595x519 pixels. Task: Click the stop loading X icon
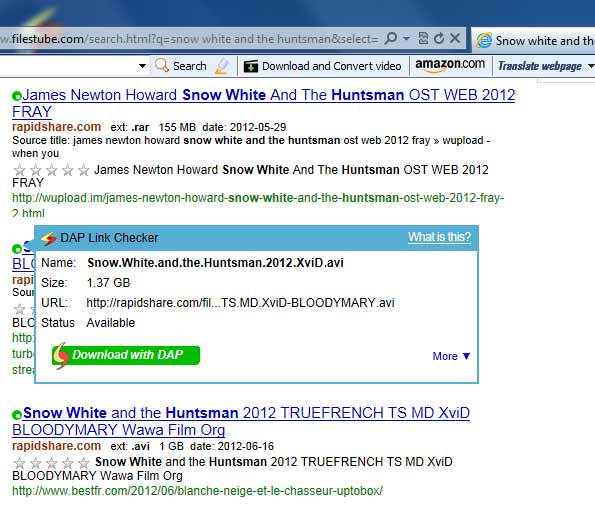point(455,38)
